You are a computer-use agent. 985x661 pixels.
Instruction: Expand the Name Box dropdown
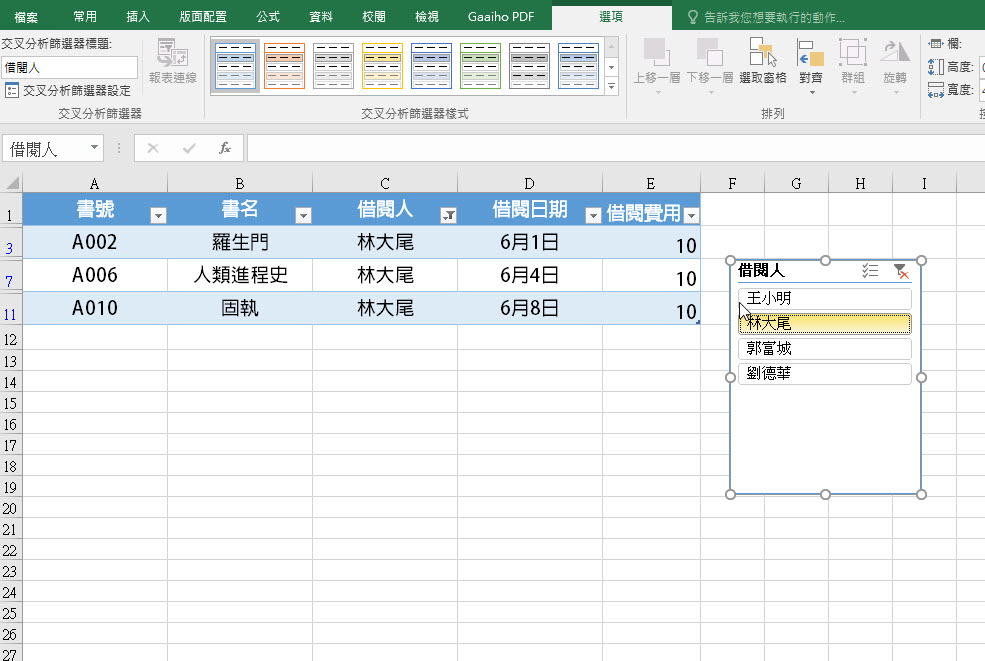[95, 148]
